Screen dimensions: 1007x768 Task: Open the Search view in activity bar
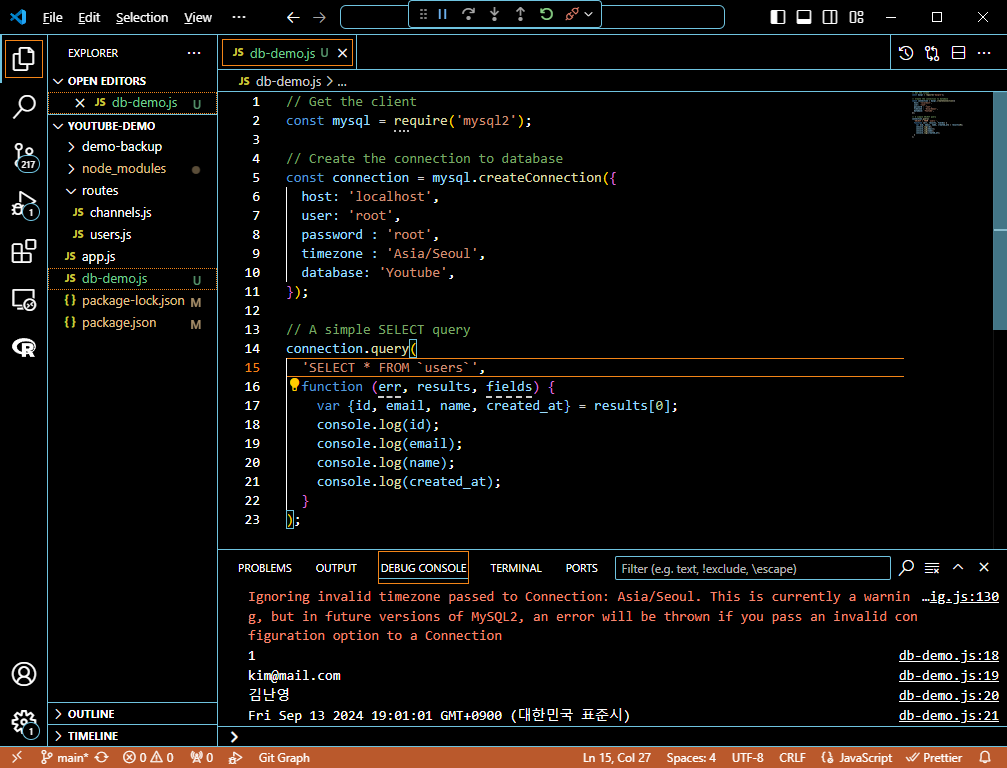[24, 107]
